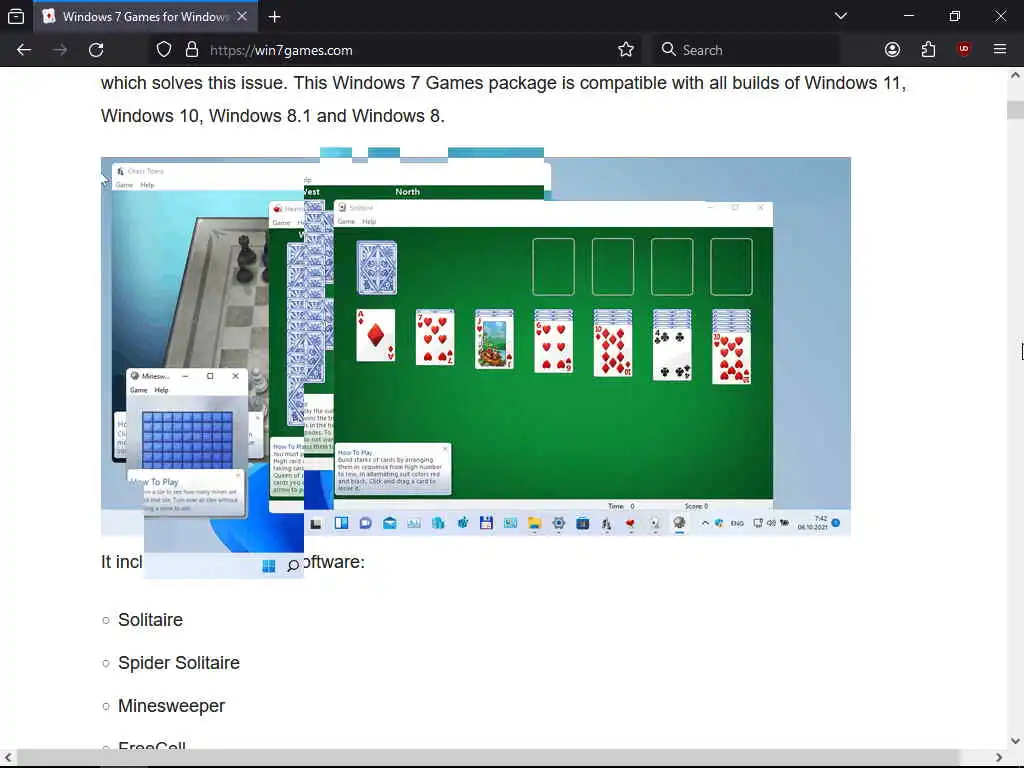1024x768 pixels.
Task: Open the uBlock Origin extension
Action: pyautogui.click(x=964, y=50)
